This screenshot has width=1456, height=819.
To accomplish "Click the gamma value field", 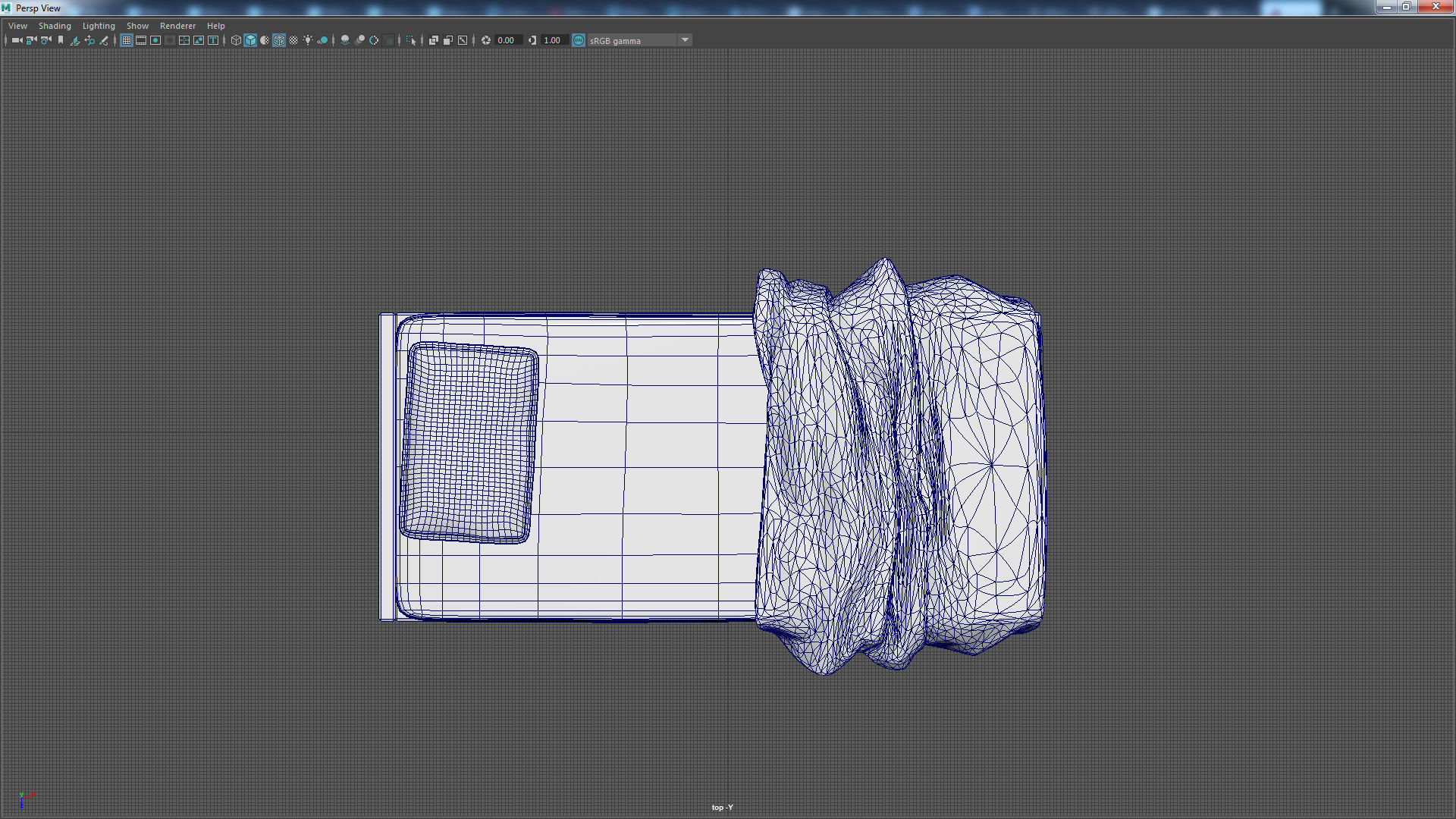I will click(x=553, y=40).
